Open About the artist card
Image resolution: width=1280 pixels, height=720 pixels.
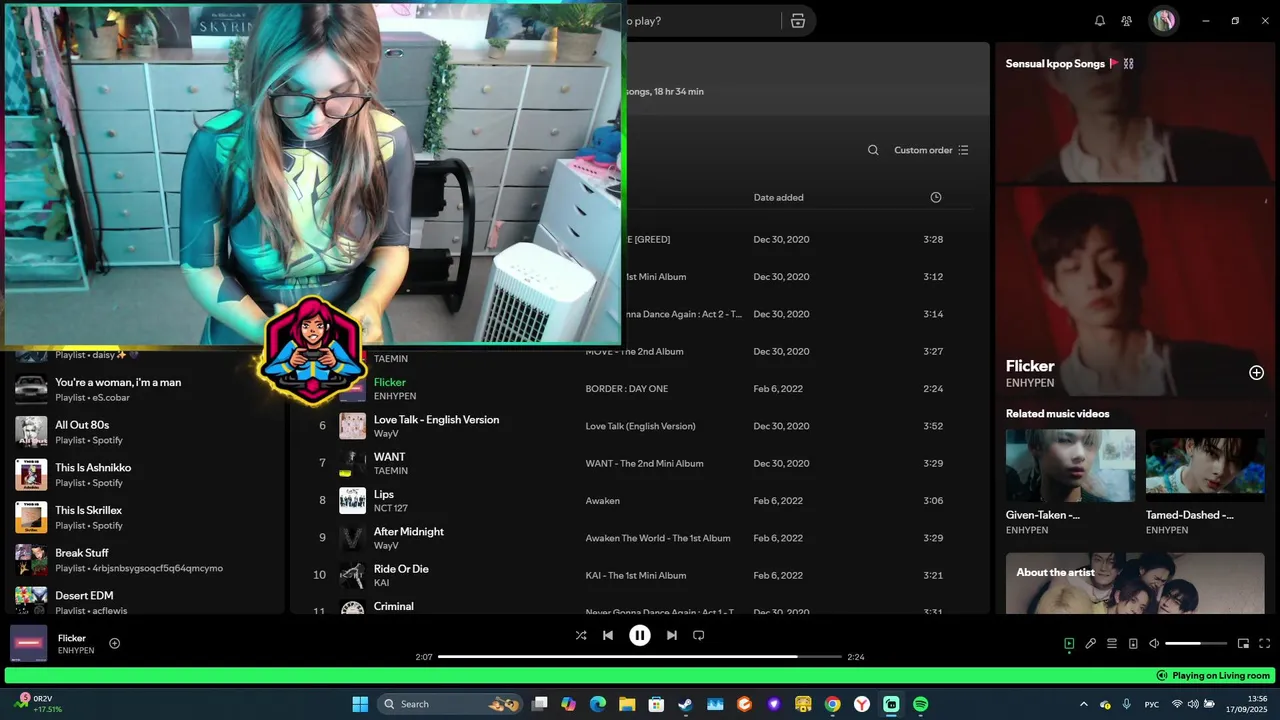tap(1135, 583)
